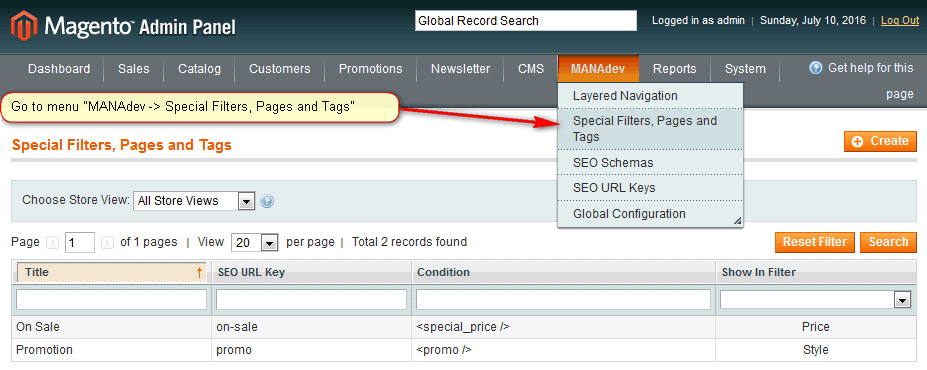927x370 pixels.
Task: Open the On Sale record row
Action: pos(464,327)
